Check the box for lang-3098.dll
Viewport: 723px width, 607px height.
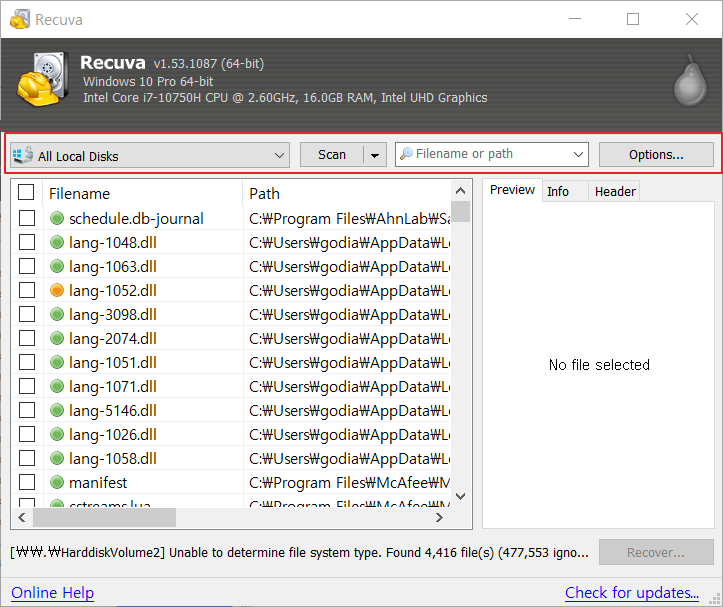(x=27, y=314)
